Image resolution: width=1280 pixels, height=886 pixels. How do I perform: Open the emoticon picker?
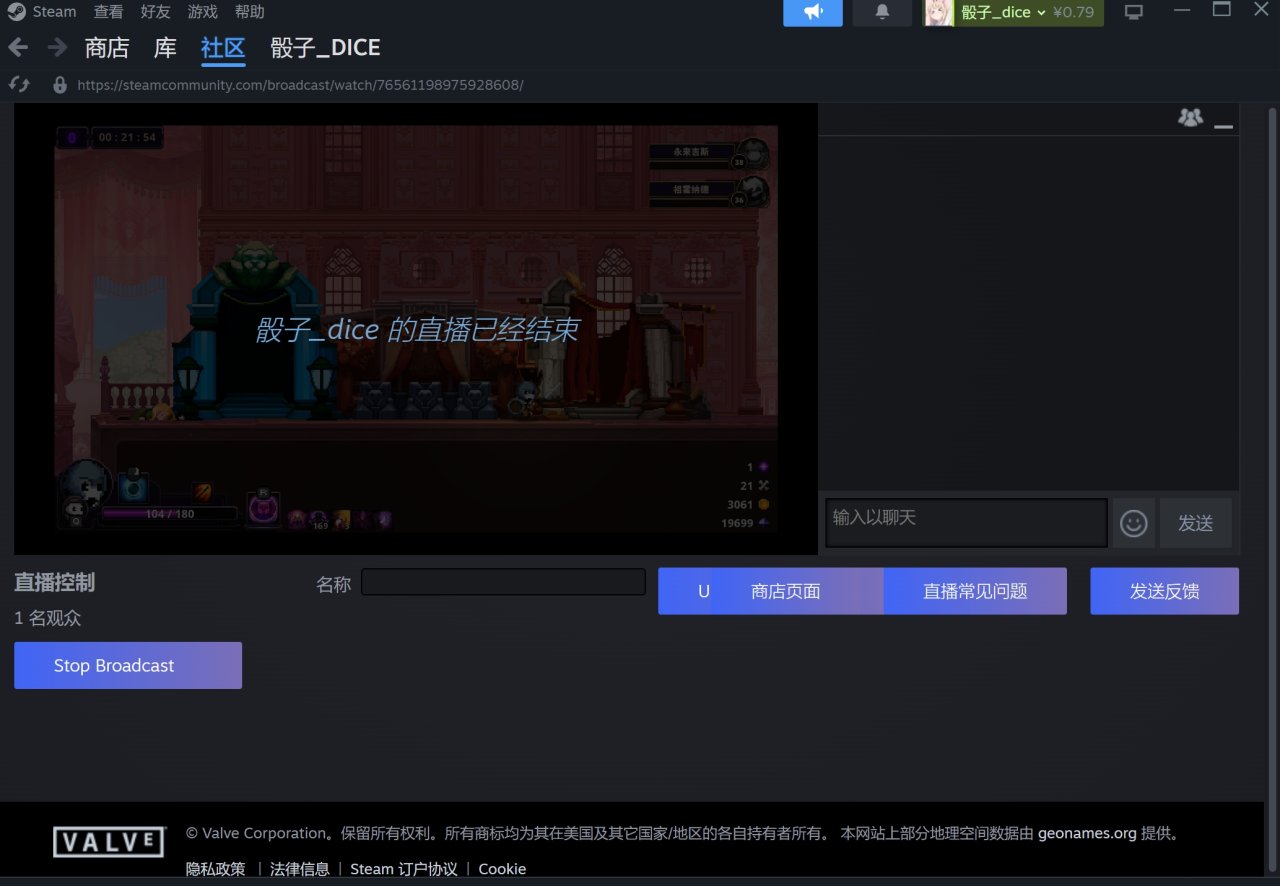click(x=1133, y=523)
